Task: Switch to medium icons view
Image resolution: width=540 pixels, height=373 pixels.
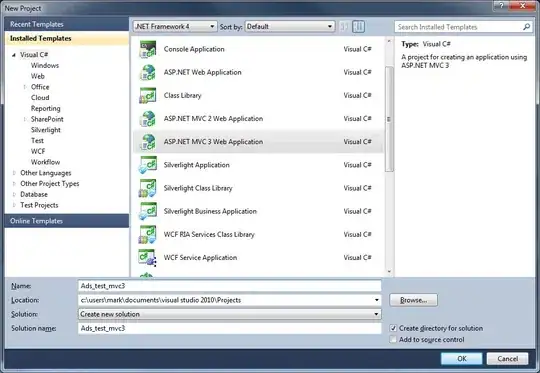Action: (x=359, y=27)
